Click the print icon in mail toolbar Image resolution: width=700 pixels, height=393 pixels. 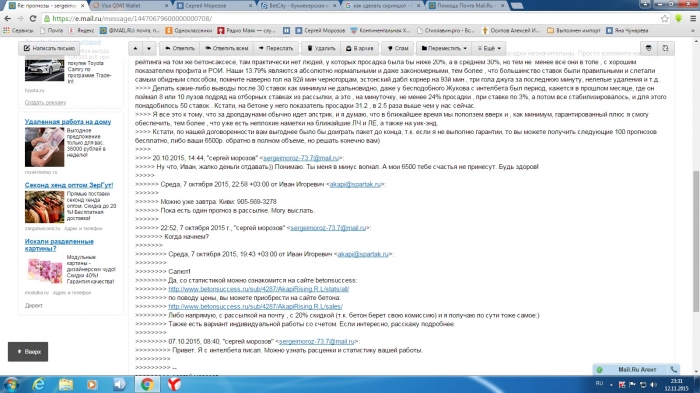point(649,48)
